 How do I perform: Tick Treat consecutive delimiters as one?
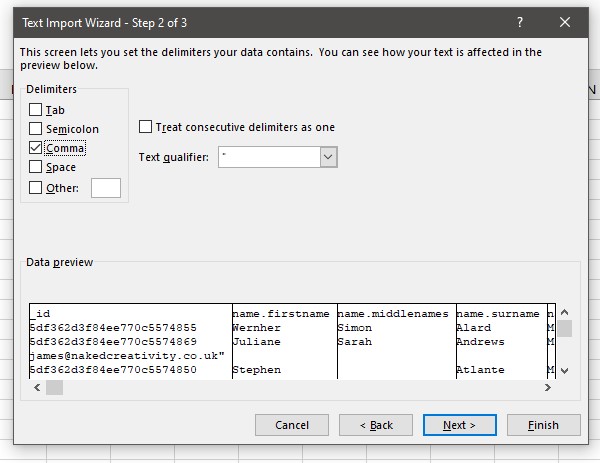coord(145,127)
